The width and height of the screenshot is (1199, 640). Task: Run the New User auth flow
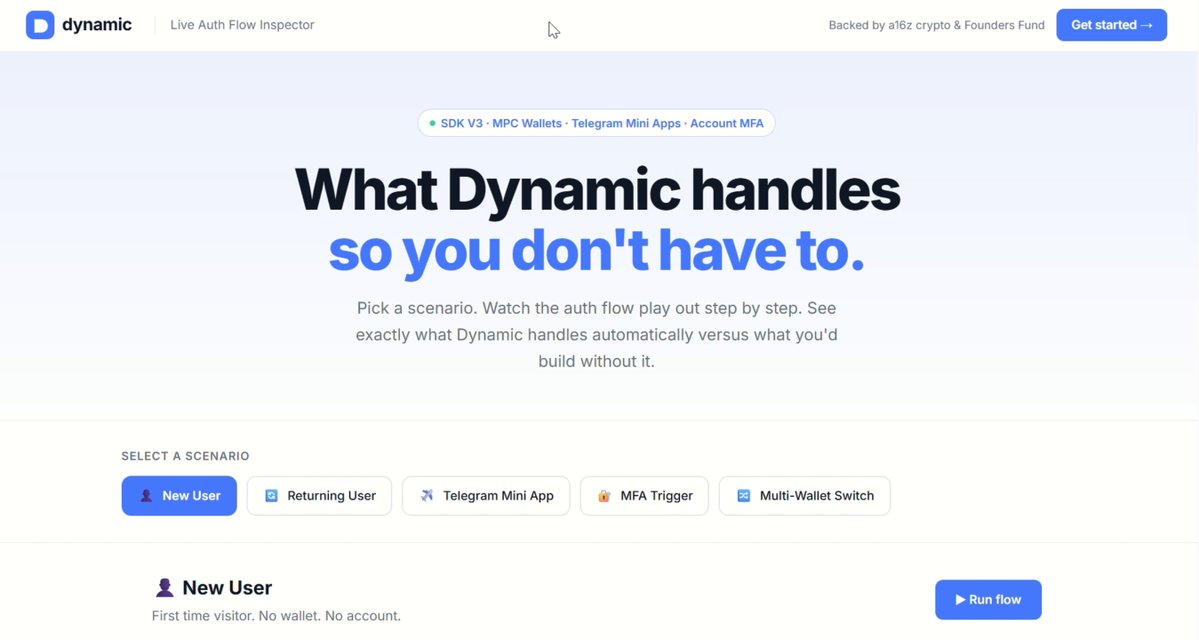988,599
